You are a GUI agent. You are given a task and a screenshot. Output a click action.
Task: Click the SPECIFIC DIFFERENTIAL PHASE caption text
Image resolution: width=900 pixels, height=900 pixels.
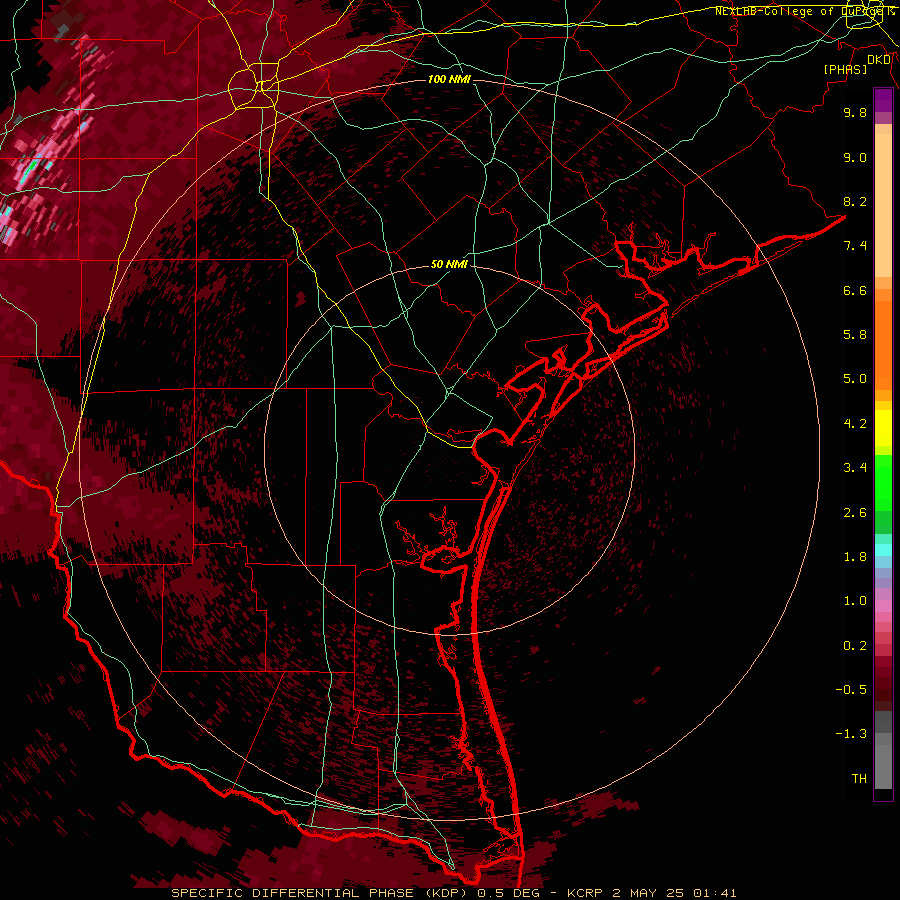tap(292, 893)
